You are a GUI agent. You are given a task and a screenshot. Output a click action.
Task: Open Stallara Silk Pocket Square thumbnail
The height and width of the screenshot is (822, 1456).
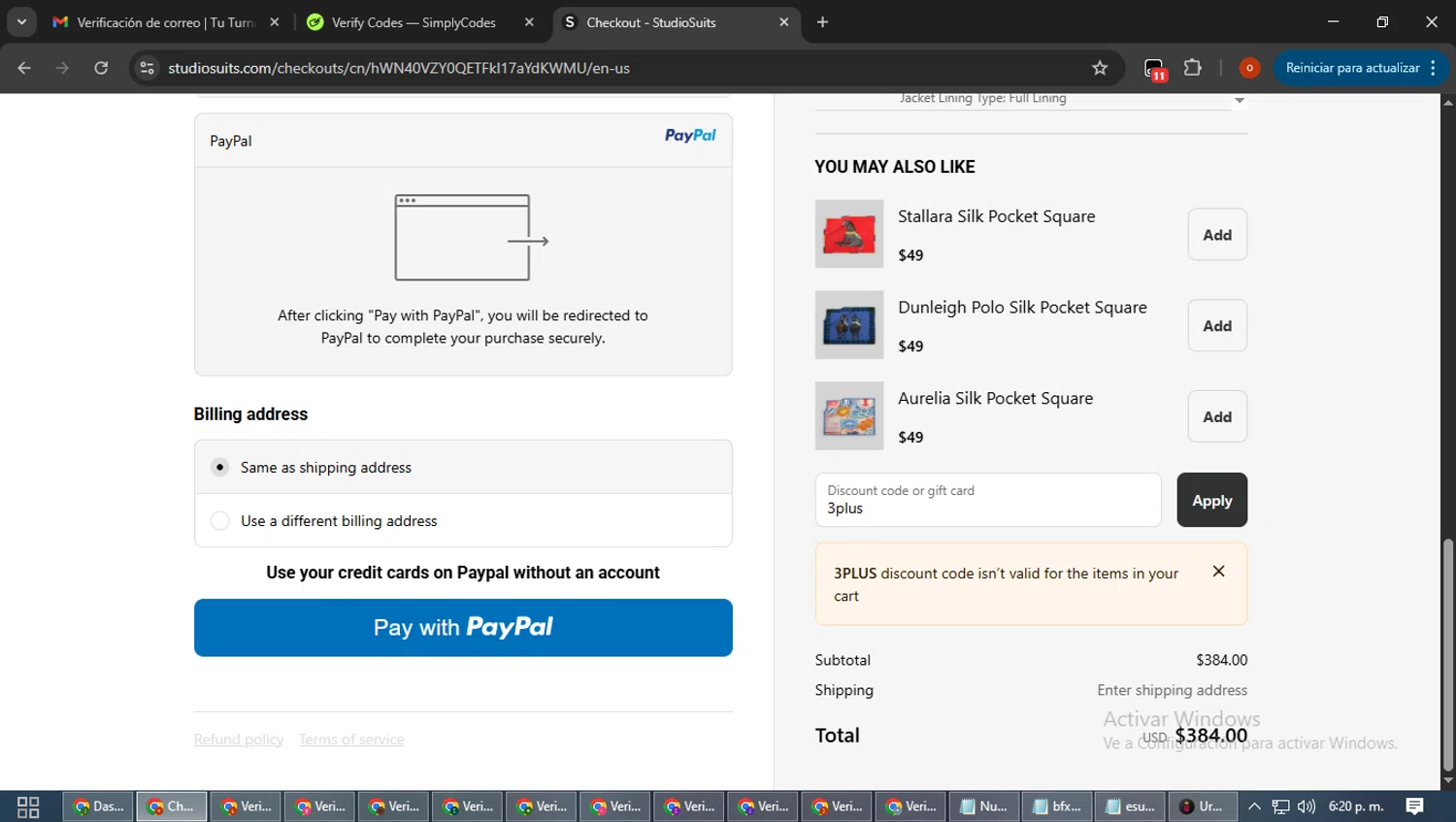tap(849, 234)
